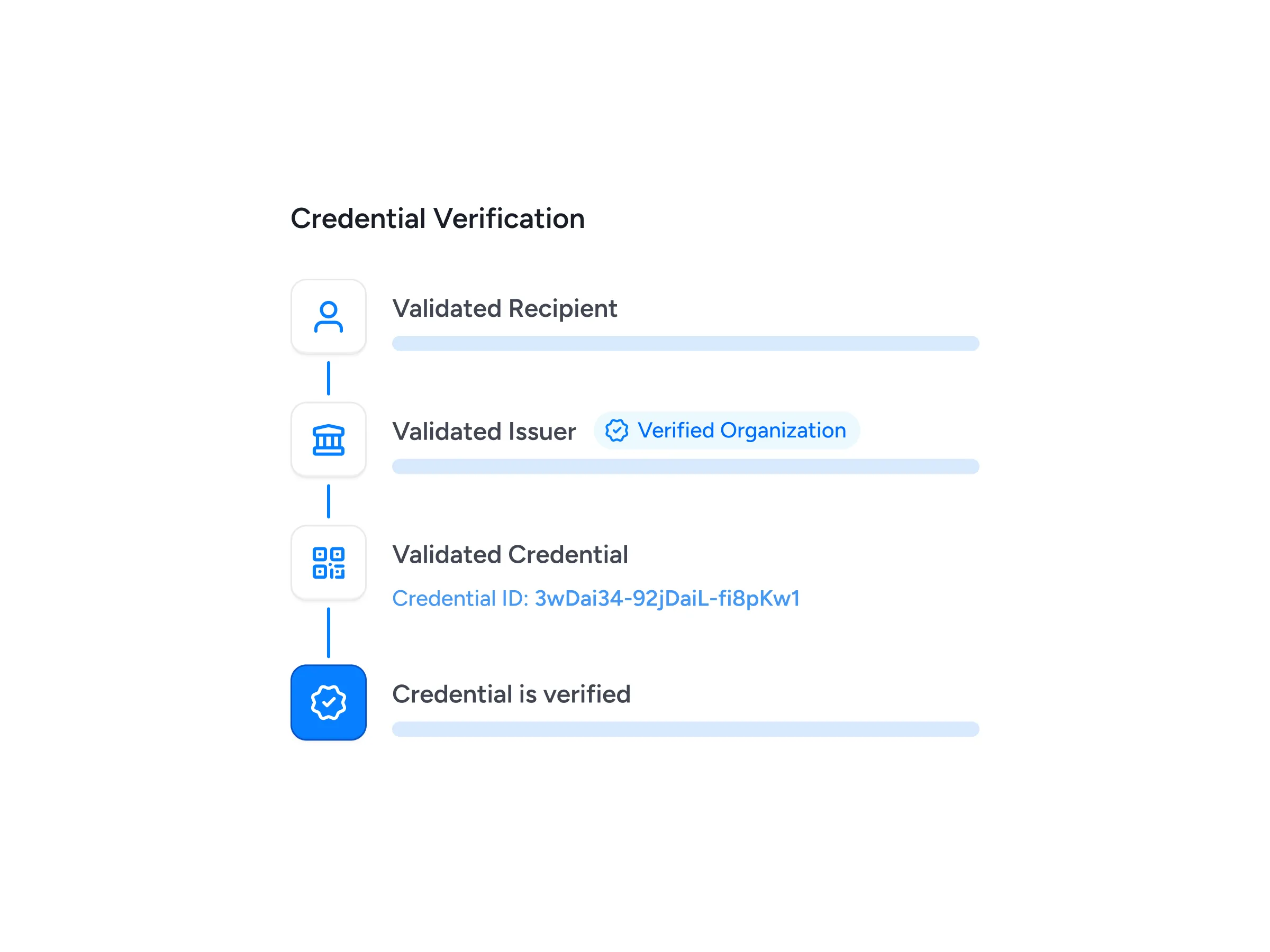Screen dimensions: 1270x952
Task: Click connector line between issuer and credential
Action: pyautogui.click(x=329, y=501)
